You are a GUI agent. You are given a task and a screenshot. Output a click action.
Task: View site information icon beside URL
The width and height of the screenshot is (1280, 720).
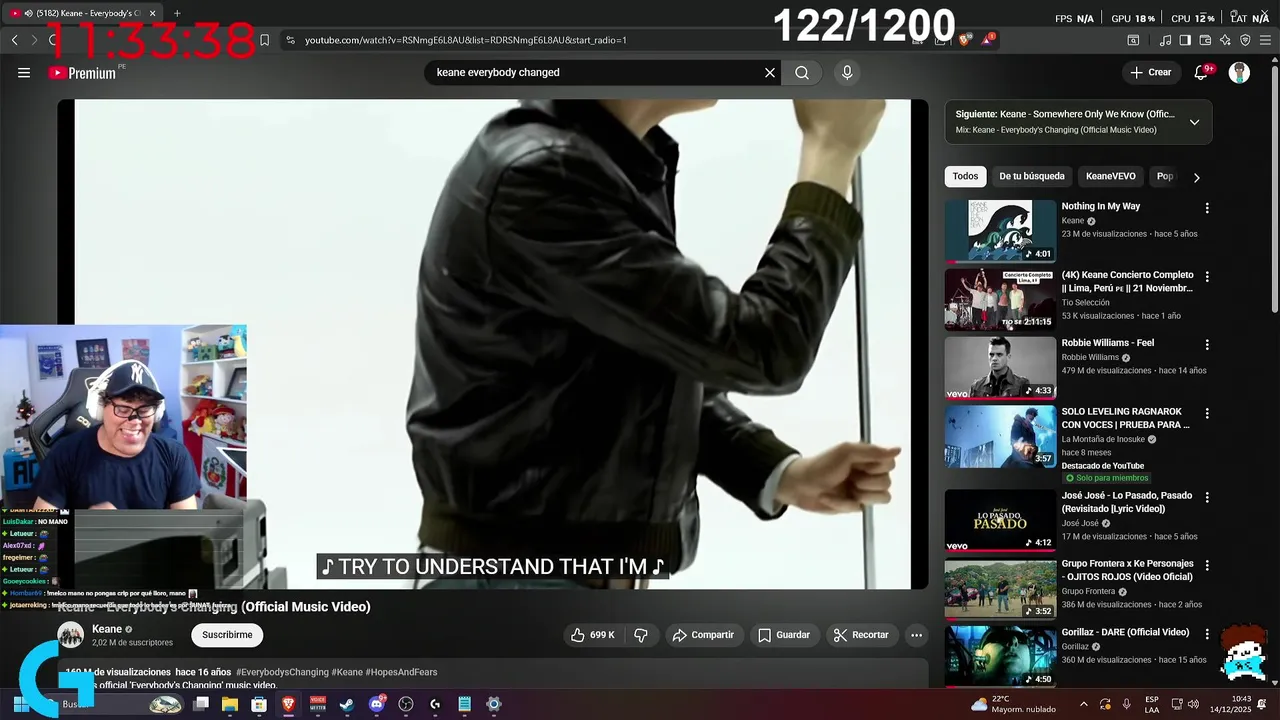pos(290,40)
